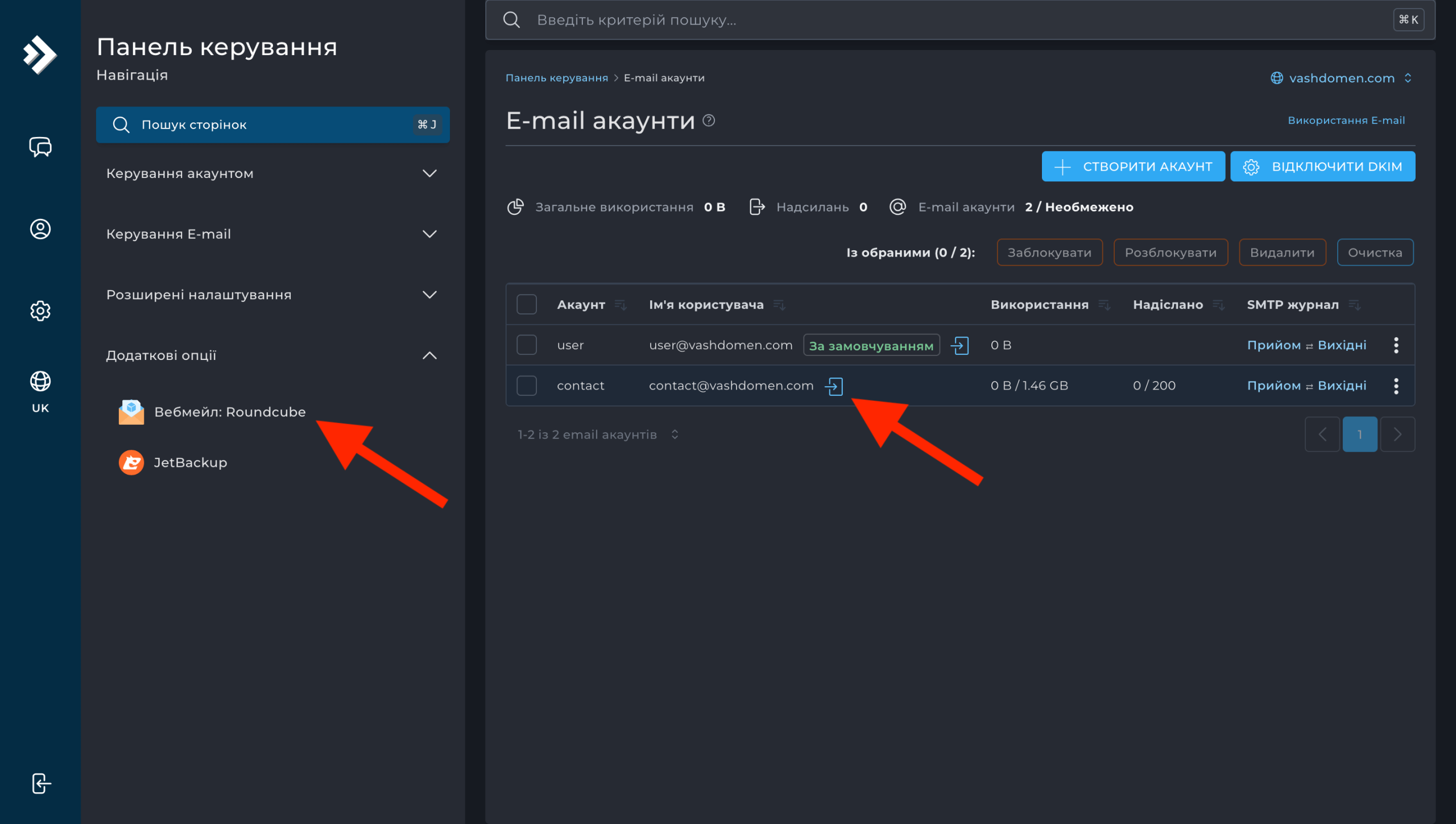The width and height of the screenshot is (1456, 824).
Task: Sort by Ім'я користувача column icon
Action: 779,305
